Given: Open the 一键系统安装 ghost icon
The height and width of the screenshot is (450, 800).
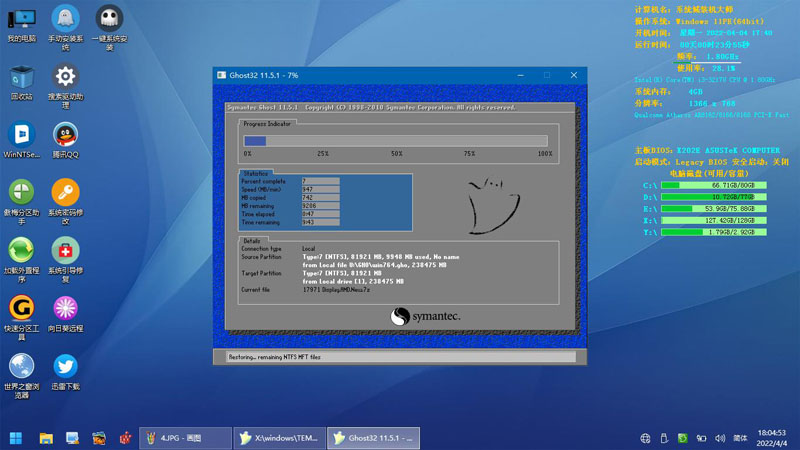Looking at the screenshot, I should click(x=109, y=28).
